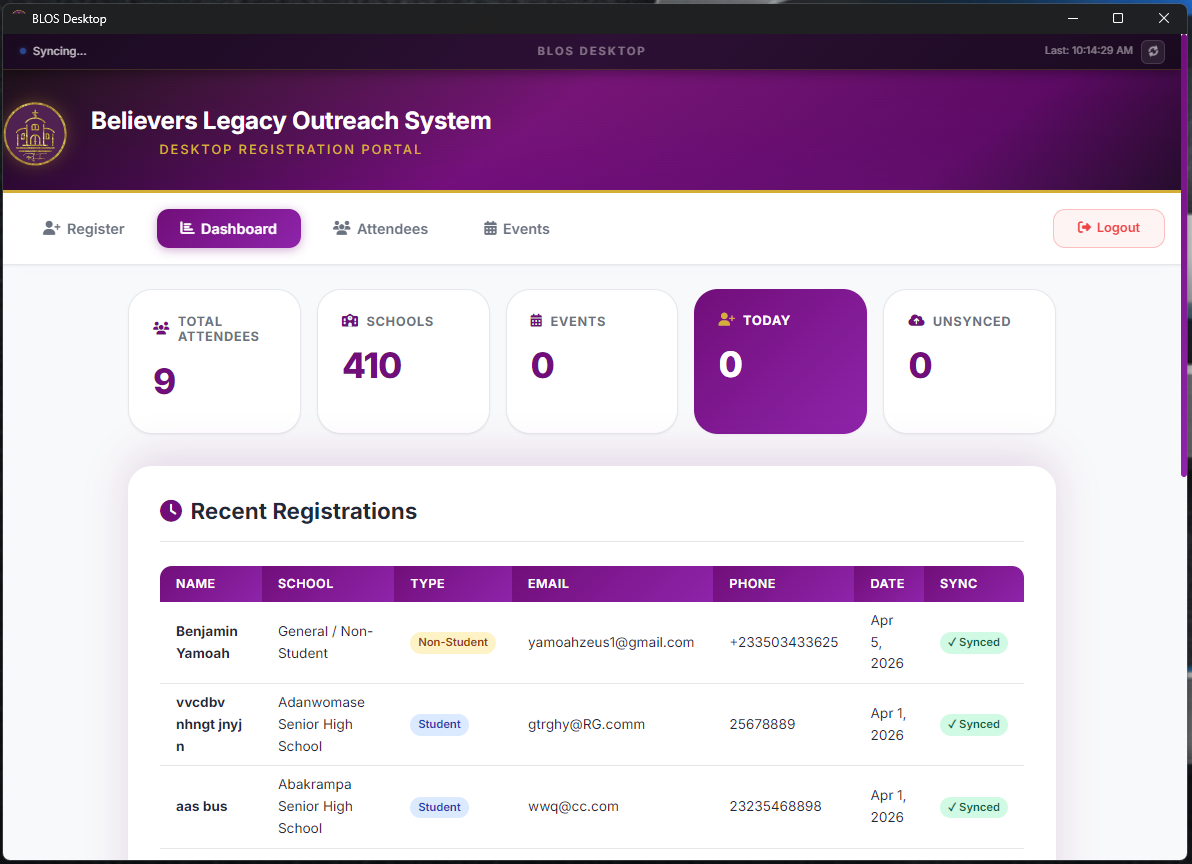Click the Schools building icon
1192x864 pixels.
point(350,321)
